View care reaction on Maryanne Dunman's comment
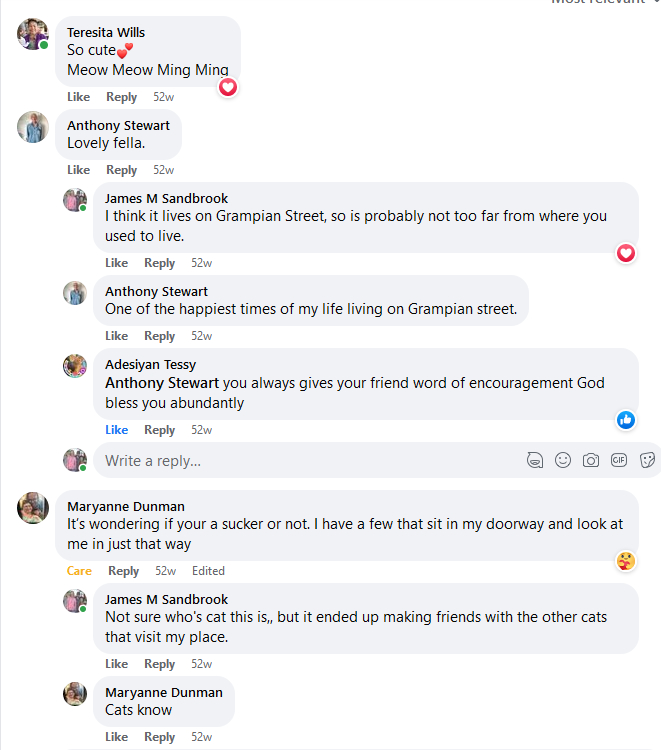The height and width of the screenshot is (750, 661). [626, 561]
